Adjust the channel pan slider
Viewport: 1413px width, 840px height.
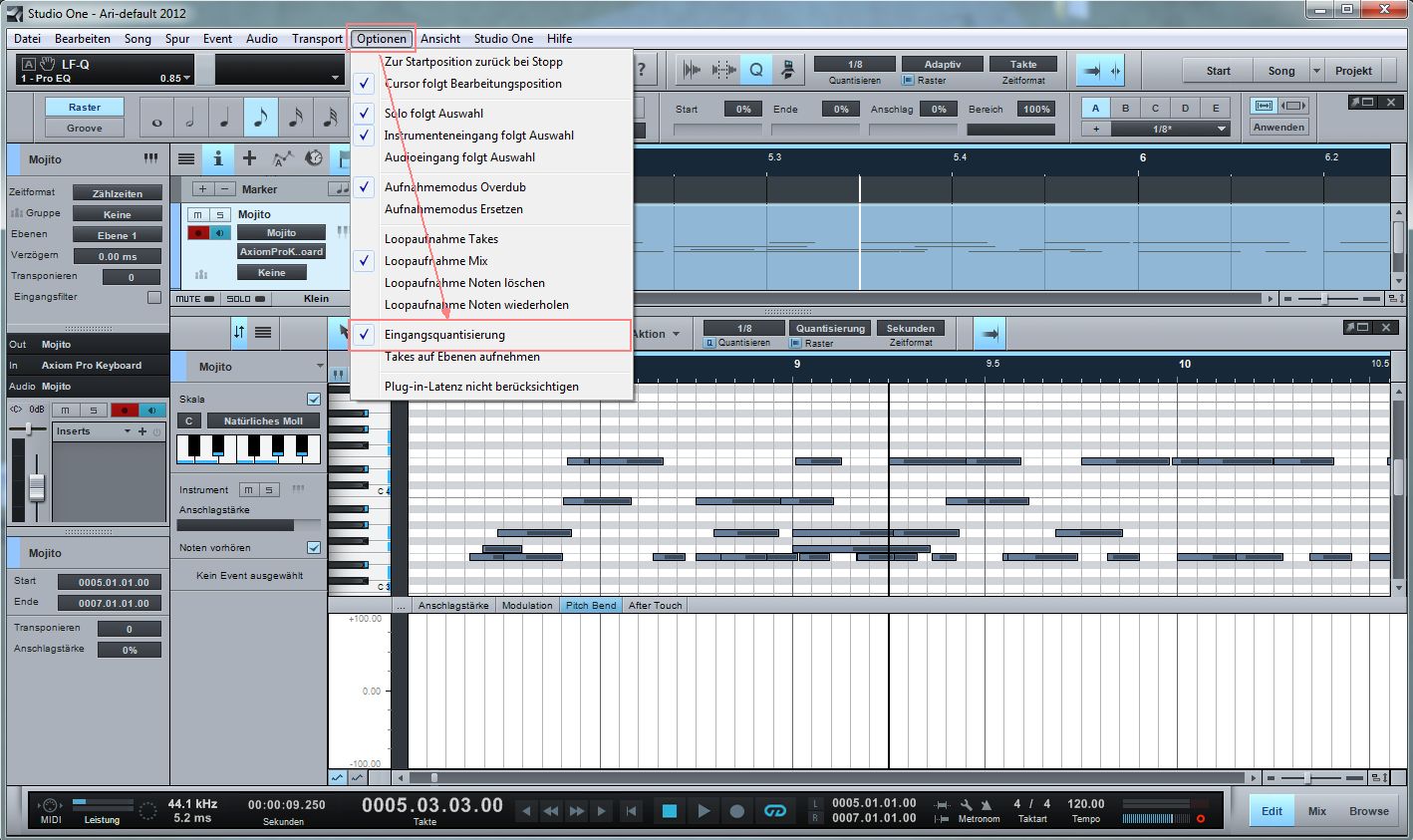[28, 428]
